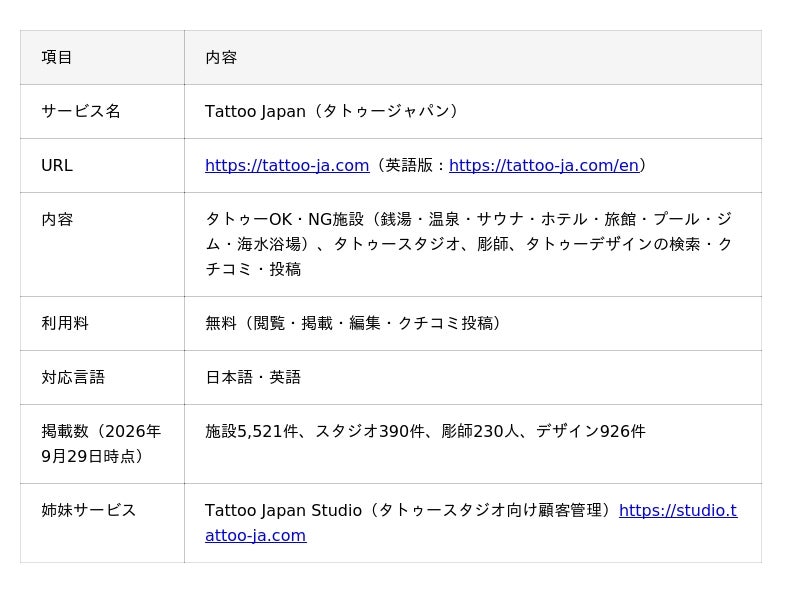Viewport: 800px width, 593px height.
Task: Click the 無料（閲覧・掲載・編集・クチコミ投稿）text
Action: tap(354, 323)
